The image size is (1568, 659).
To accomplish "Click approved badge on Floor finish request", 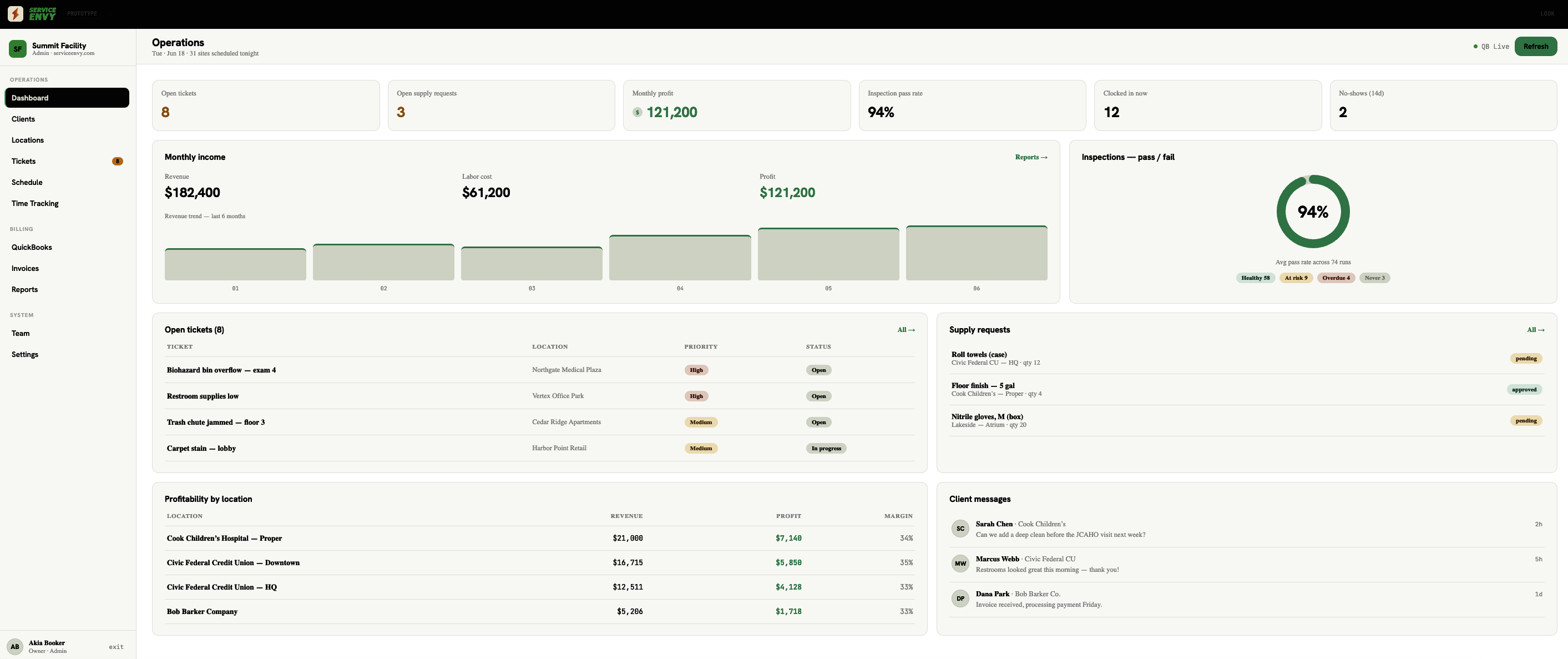I will 1524,390.
